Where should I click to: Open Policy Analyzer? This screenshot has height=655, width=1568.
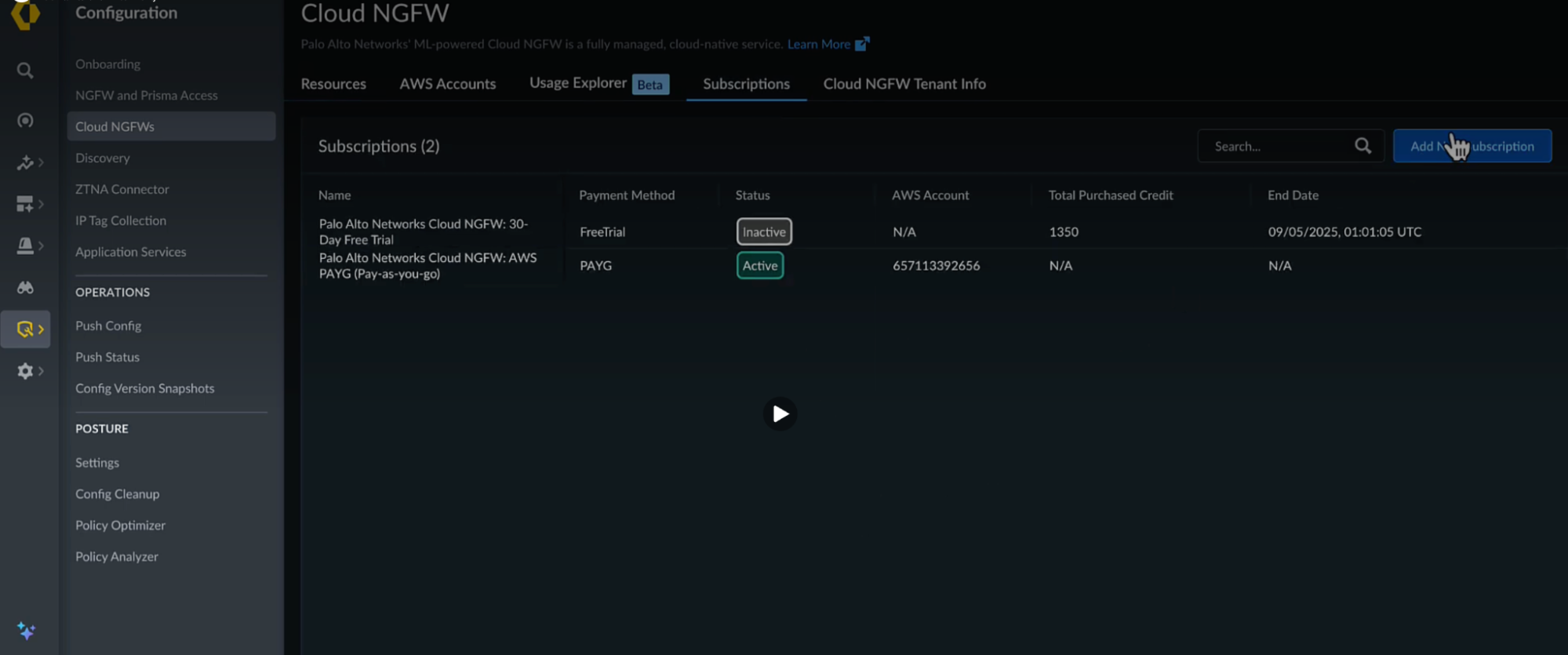(x=117, y=557)
